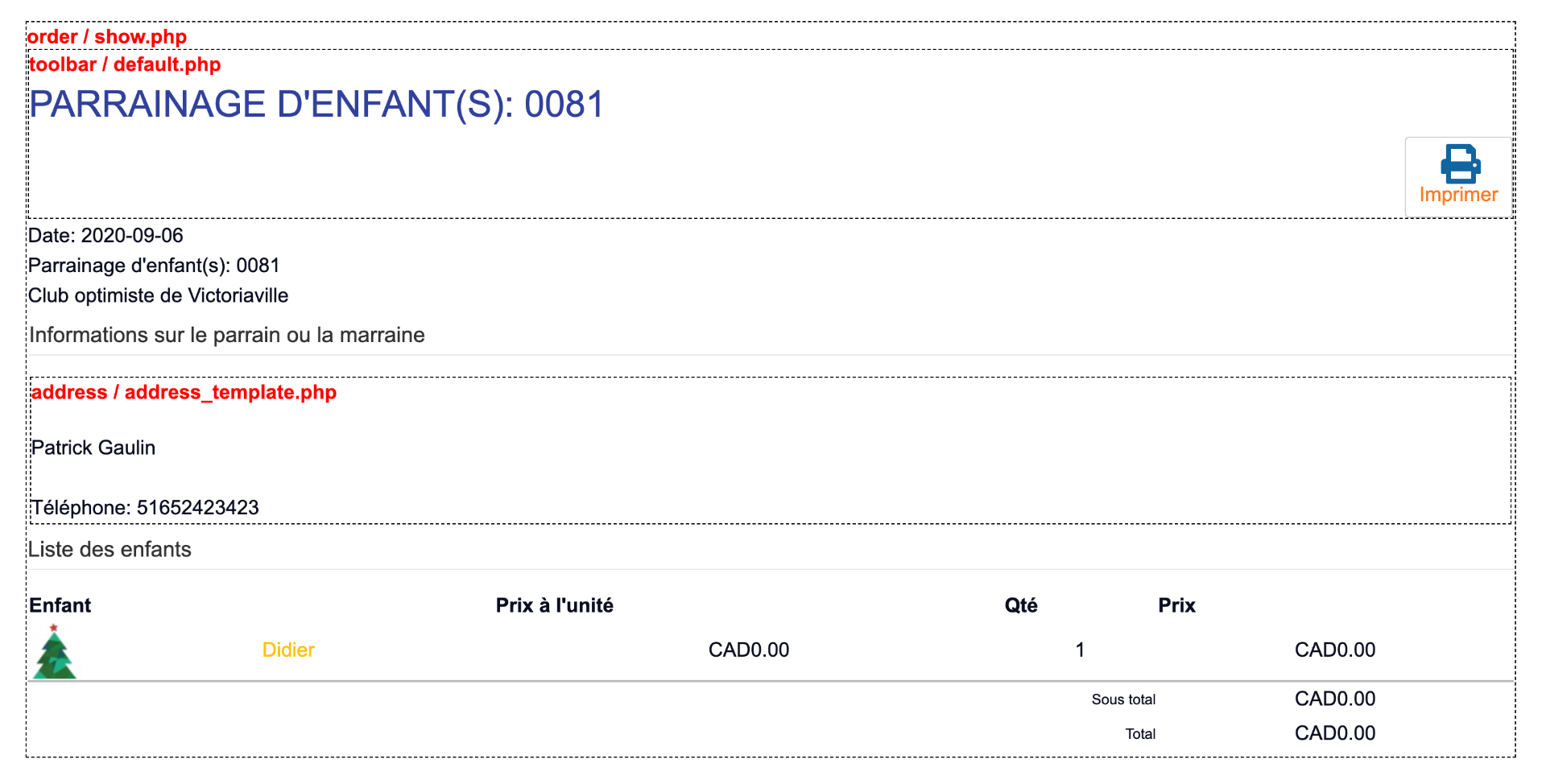Click the Téléphone number line

145,508
